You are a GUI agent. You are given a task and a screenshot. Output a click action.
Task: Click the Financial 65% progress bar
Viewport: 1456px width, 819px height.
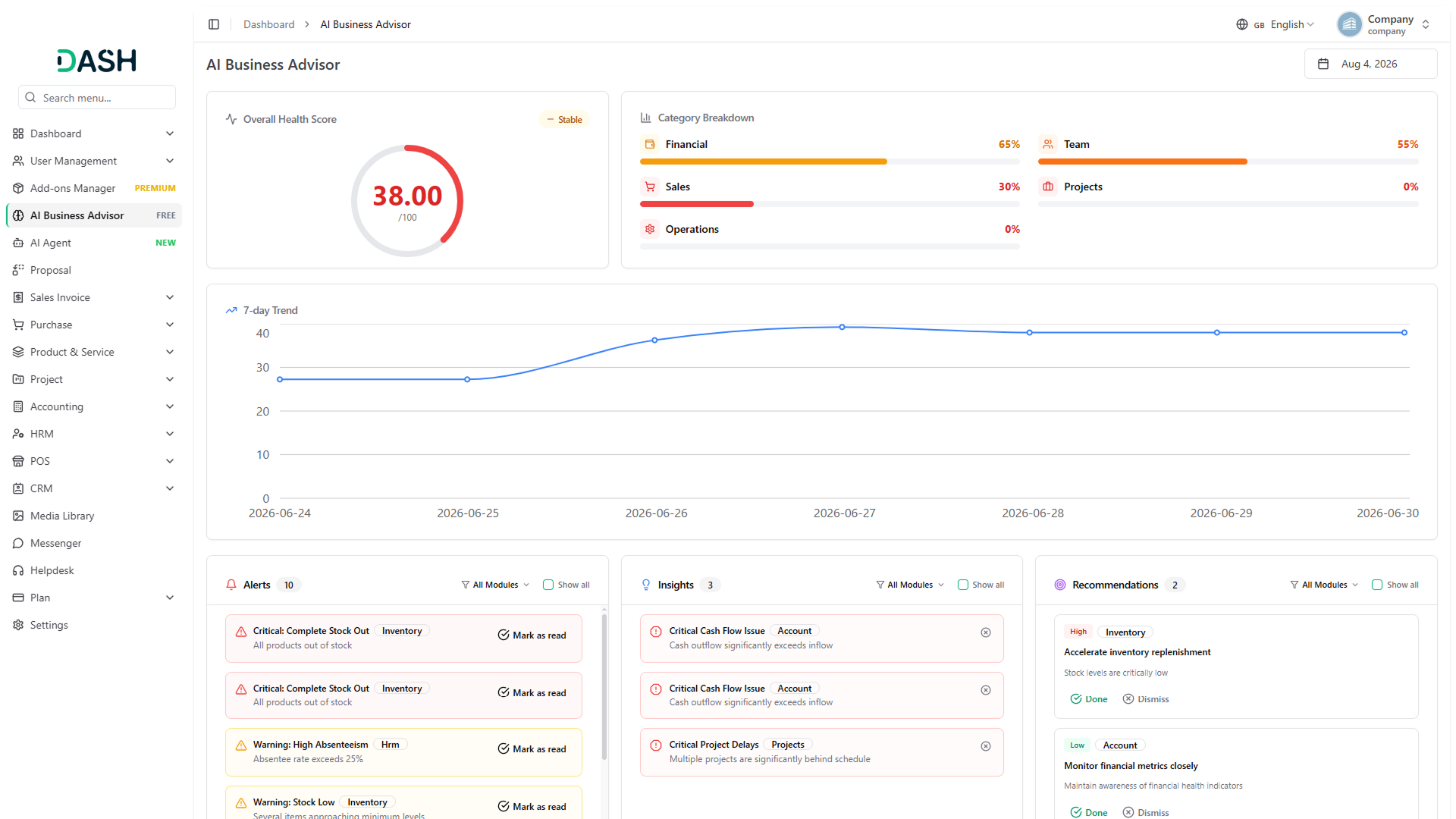click(830, 162)
